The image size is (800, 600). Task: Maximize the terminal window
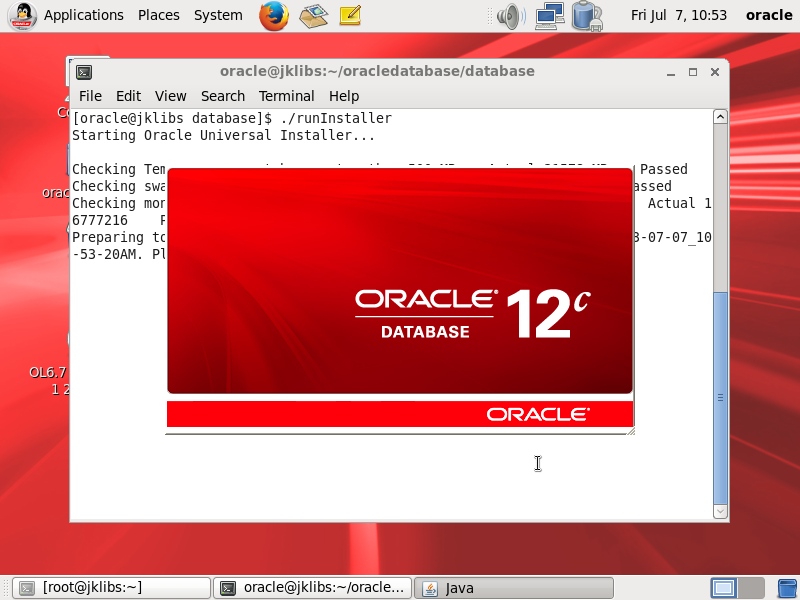(x=693, y=72)
